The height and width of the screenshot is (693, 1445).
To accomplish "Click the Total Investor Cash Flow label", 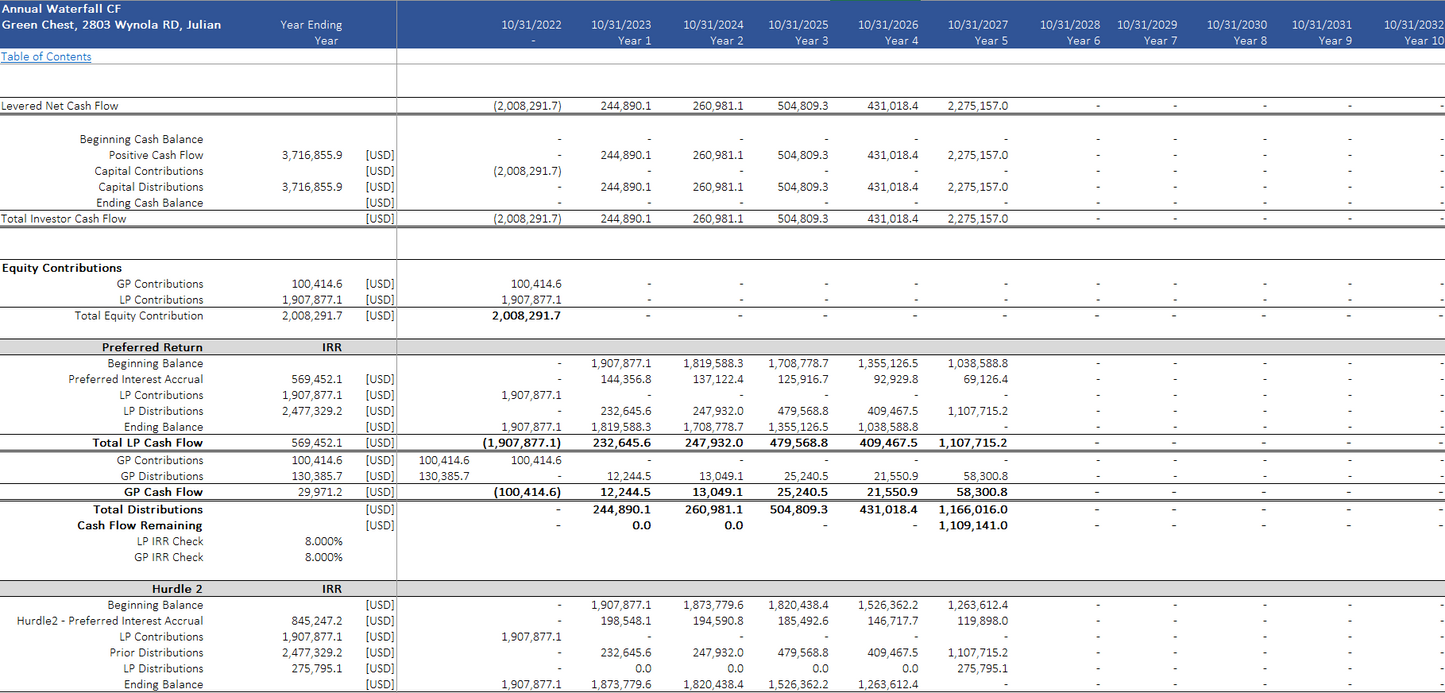I will [x=64, y=219].
